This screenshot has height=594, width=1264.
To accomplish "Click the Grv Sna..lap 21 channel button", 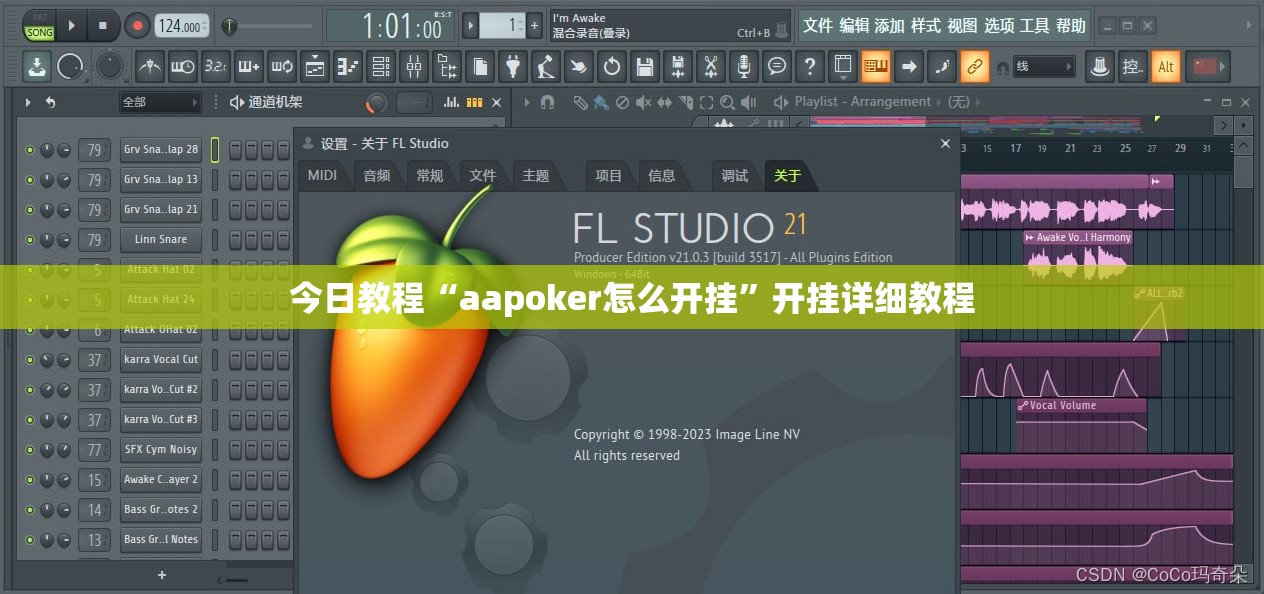I will click(x=161, y=210).
